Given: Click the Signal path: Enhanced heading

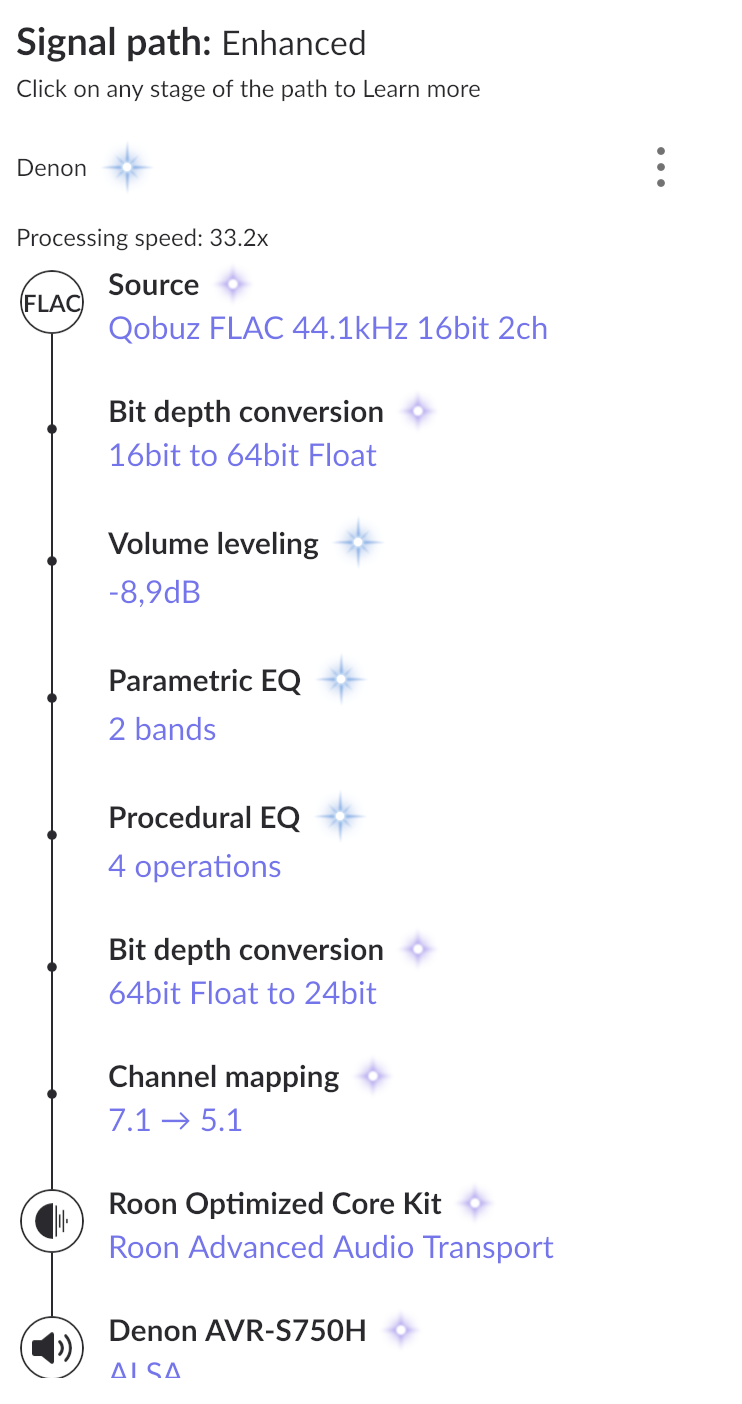Looking at the screenshot, I should pos(192,43).
